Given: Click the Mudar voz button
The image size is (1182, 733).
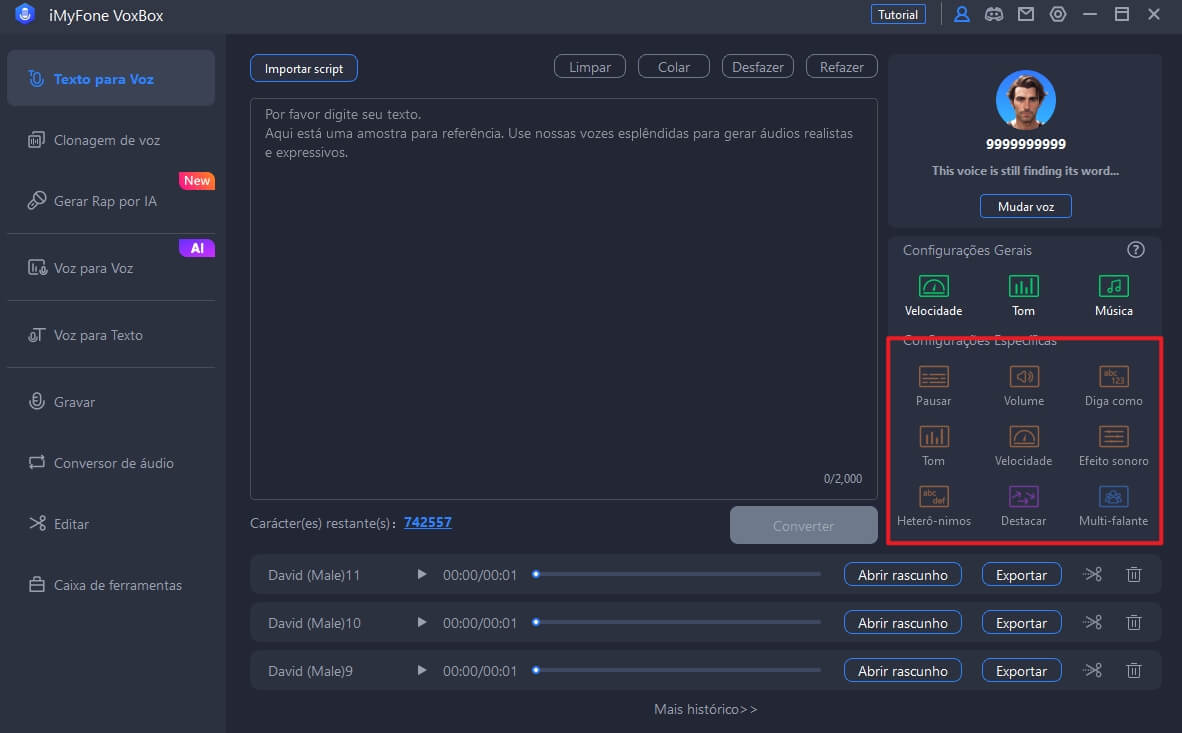Looking at the screenshot, I should pos(1025,206).
